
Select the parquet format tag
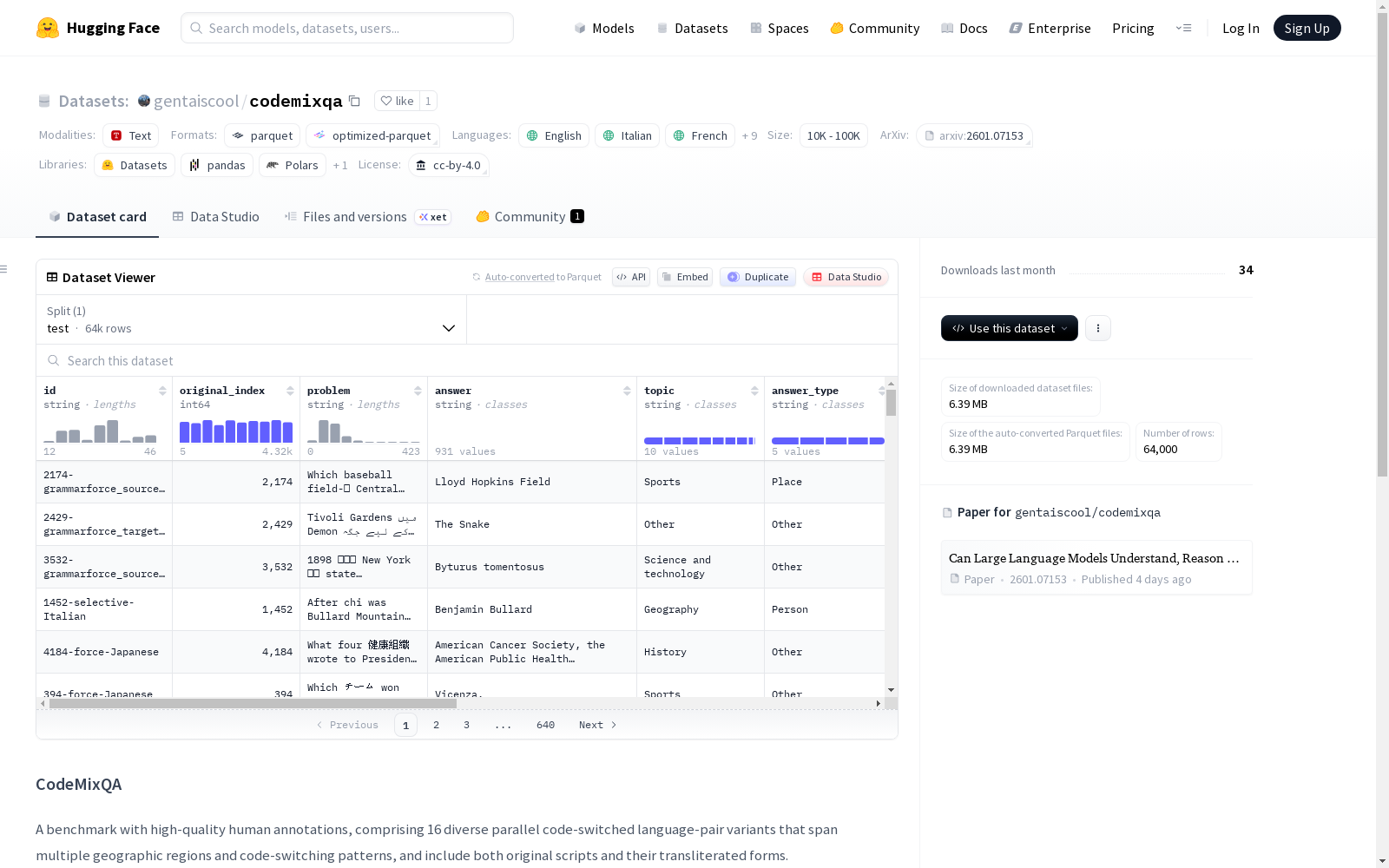pyautogui.click(x=262, y=135)
